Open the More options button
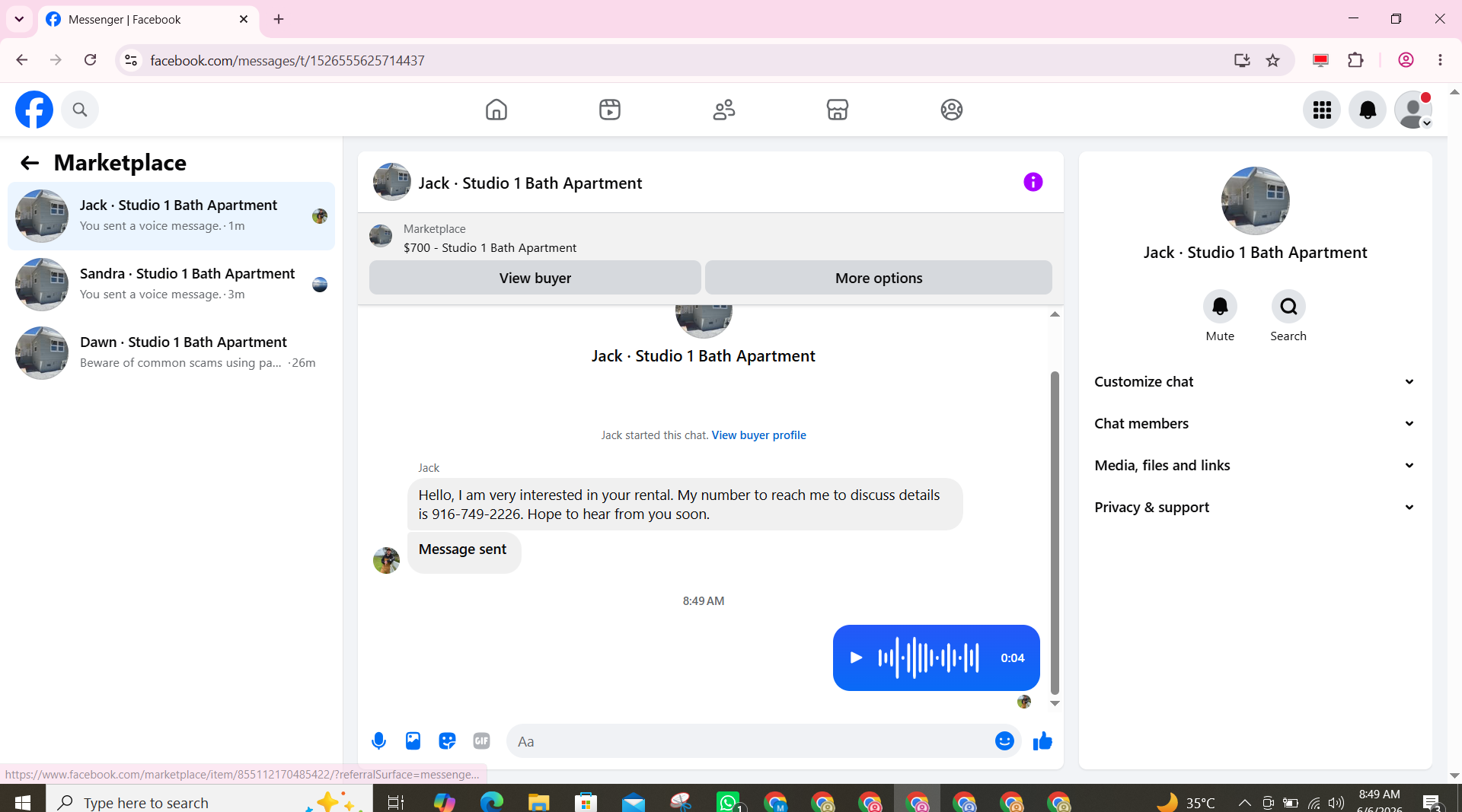1462x812 pixels. [879, 278]
